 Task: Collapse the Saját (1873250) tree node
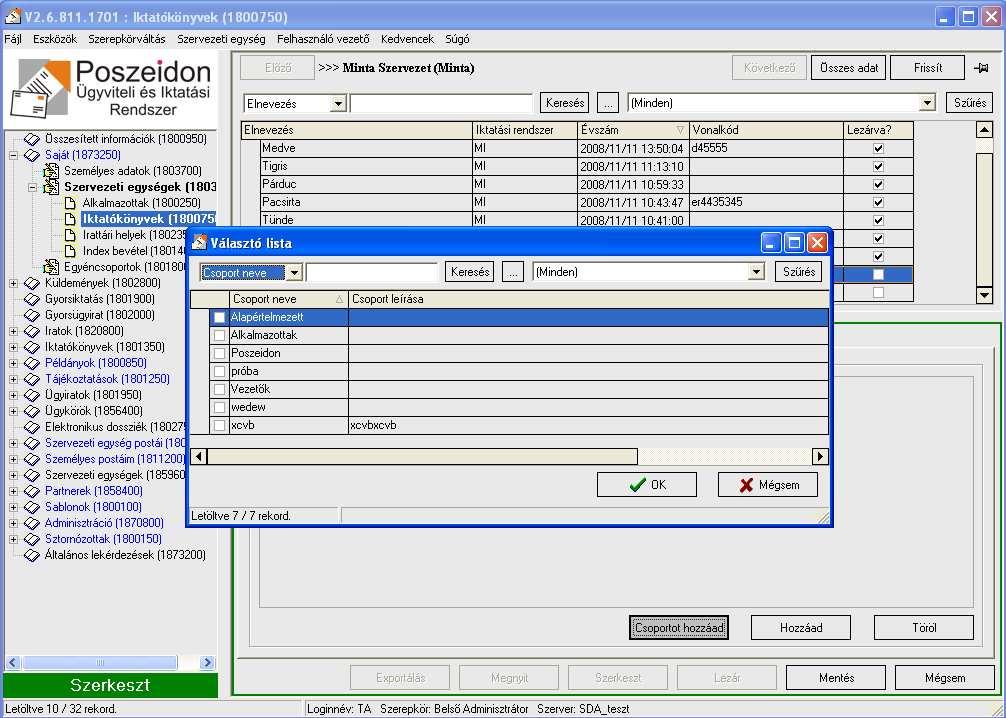(13, 155)
